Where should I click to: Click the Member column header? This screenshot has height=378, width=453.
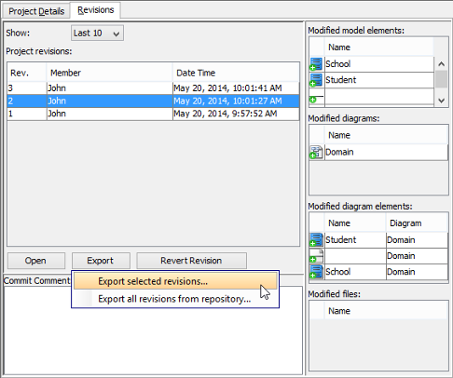coord(109,73)
